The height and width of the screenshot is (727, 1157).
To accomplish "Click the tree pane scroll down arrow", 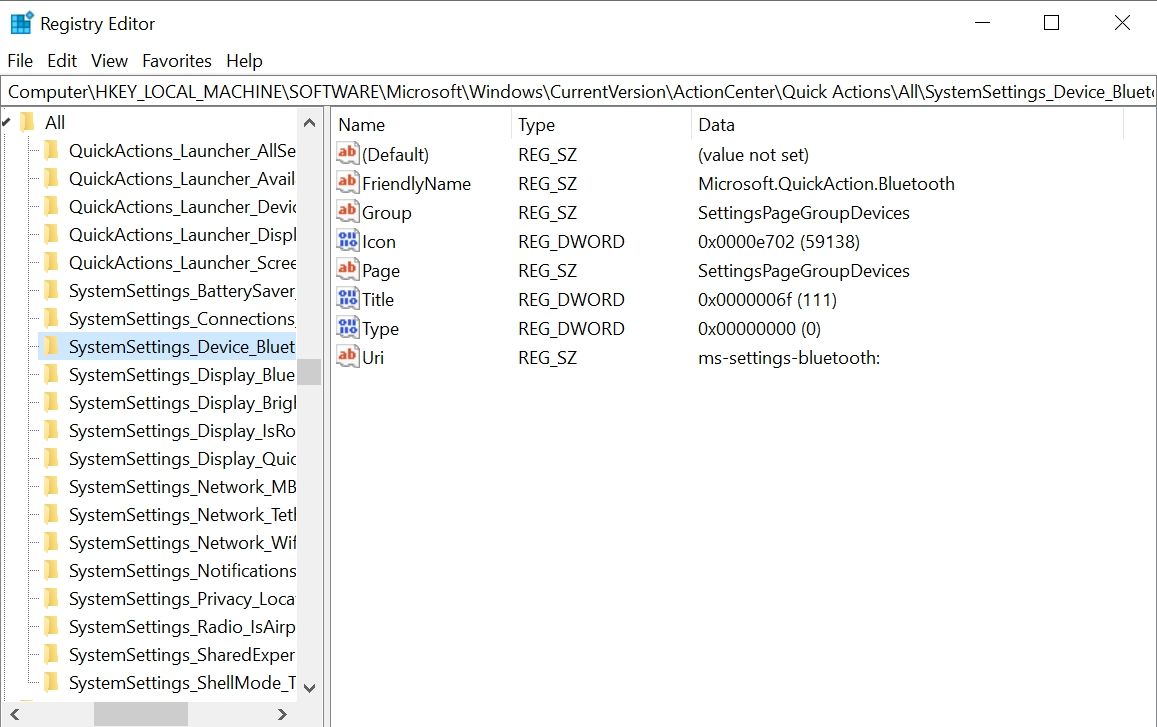I will (x=310, y=688).
